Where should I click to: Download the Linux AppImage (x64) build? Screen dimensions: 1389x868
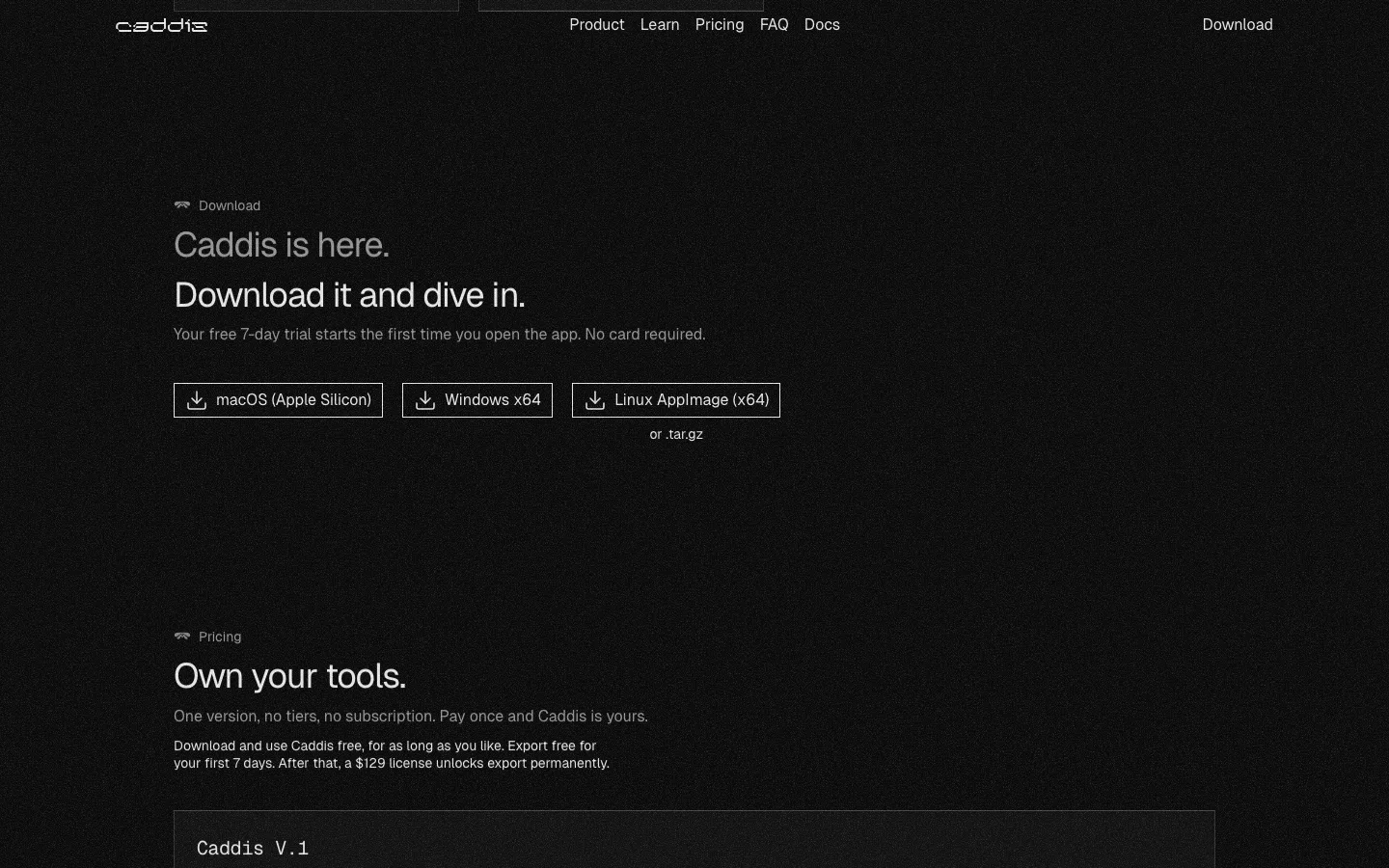(676, 400)
